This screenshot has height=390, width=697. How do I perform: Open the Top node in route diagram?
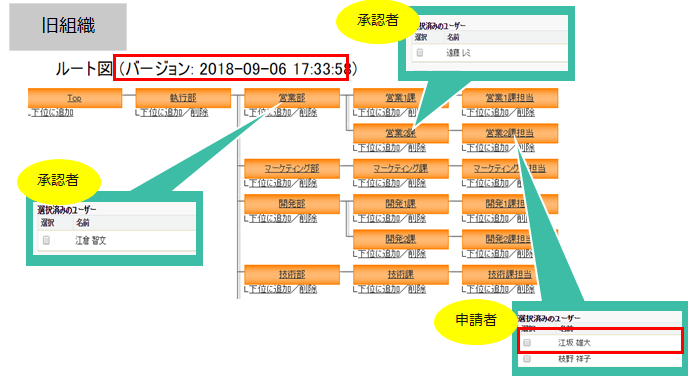tap(74, 98)
